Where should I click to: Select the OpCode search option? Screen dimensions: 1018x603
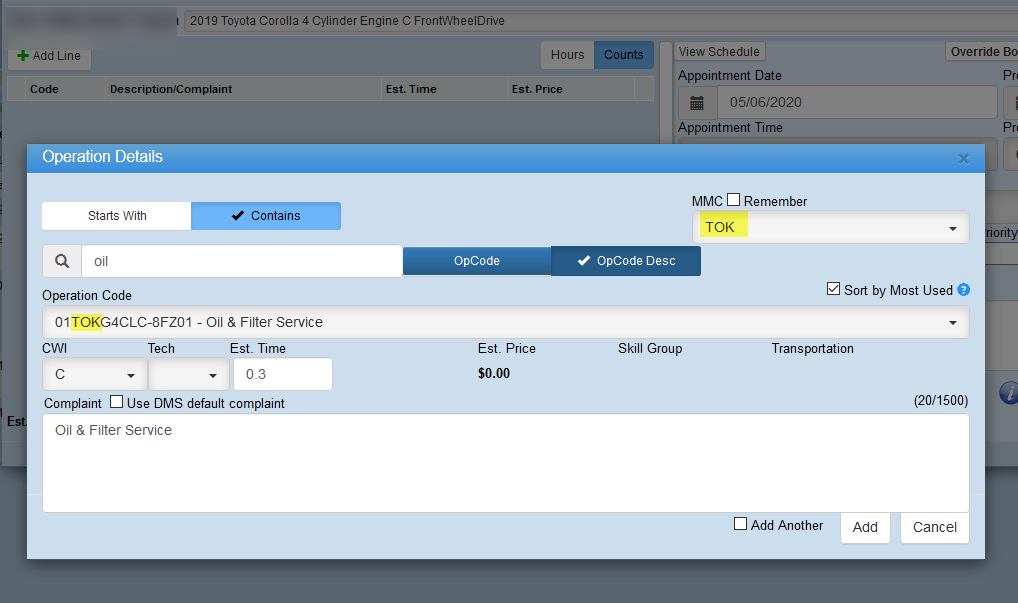[476, 261]
